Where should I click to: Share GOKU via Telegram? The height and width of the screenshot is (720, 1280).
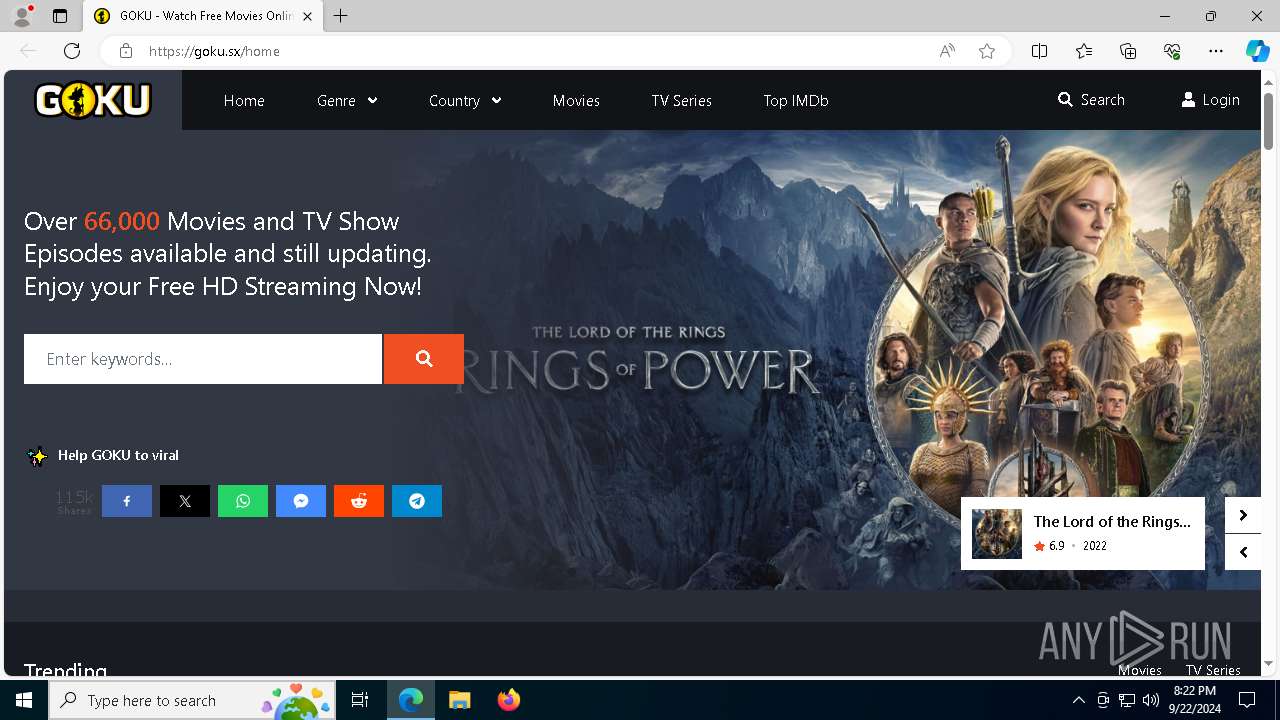click(x=417, y=501)
